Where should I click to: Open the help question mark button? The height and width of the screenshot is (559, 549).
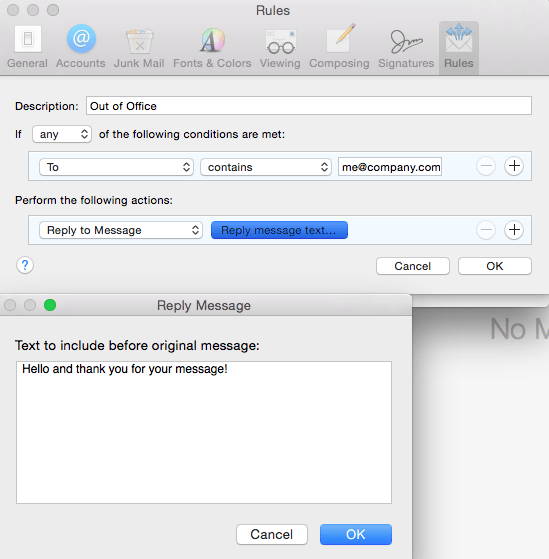25,265
